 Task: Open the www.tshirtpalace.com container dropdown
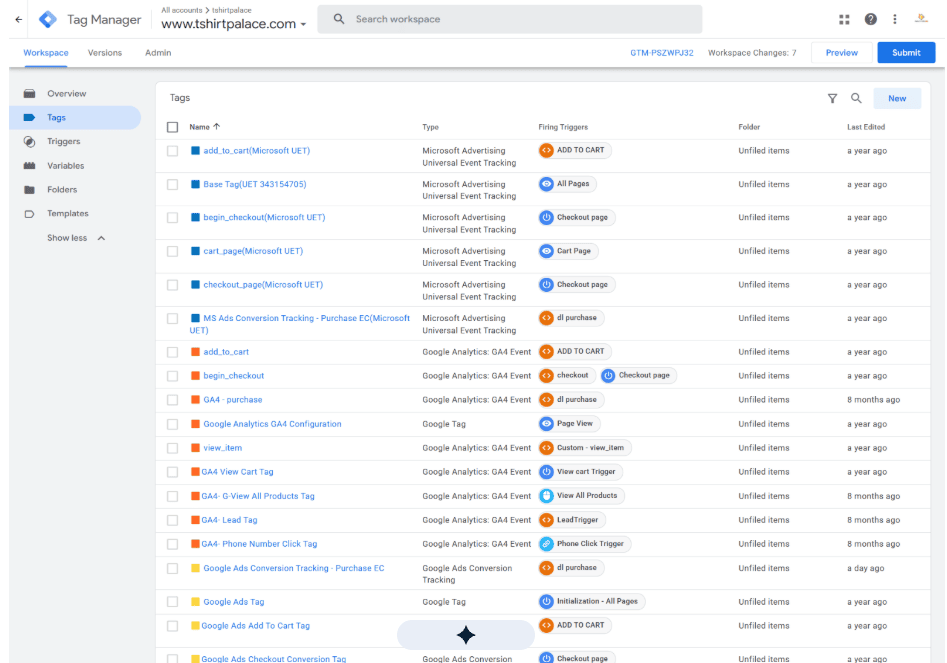click(234, 24)
